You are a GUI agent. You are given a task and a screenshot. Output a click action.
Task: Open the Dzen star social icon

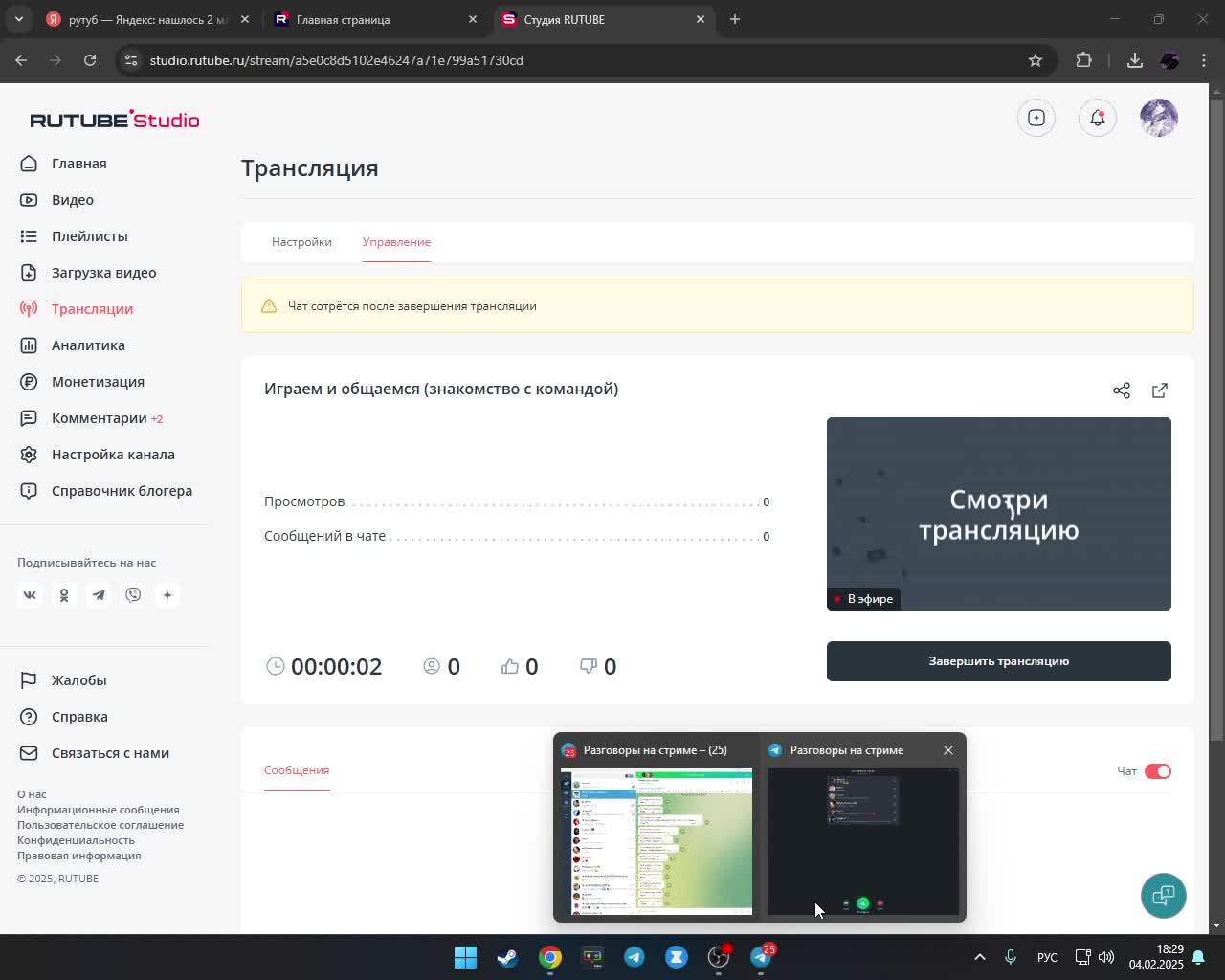coord(167,595)
